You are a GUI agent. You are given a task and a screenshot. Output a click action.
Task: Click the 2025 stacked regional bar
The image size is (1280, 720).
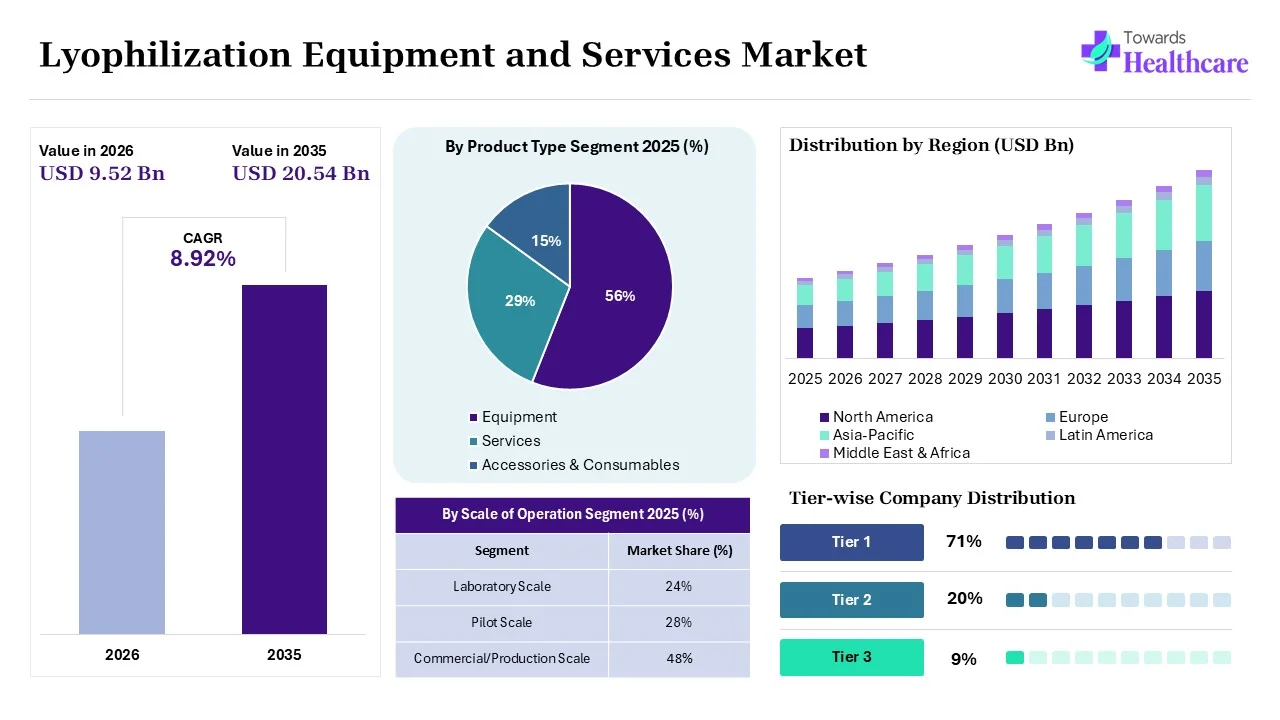805,318
